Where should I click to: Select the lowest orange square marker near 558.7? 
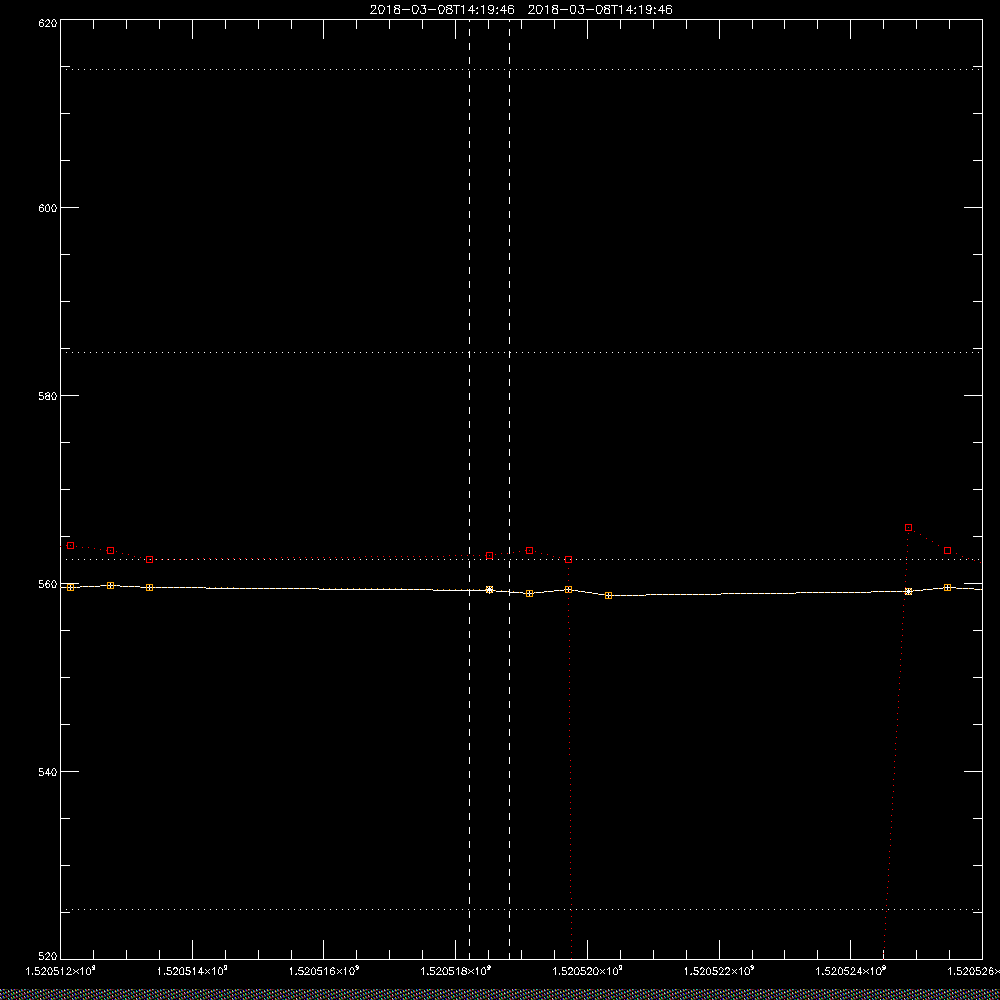(608, 595)
